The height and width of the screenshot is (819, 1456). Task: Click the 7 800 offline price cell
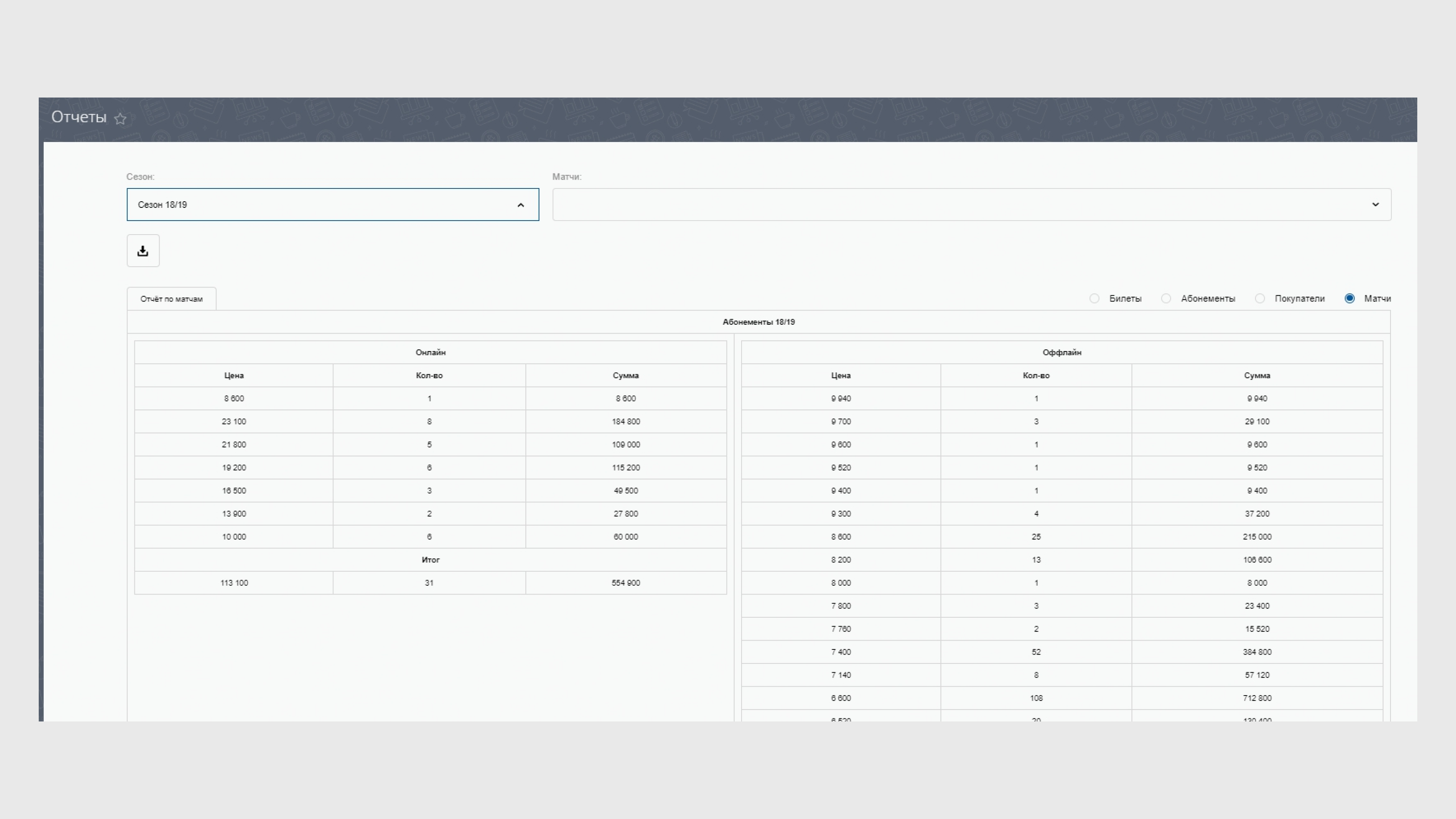point(841,606)
